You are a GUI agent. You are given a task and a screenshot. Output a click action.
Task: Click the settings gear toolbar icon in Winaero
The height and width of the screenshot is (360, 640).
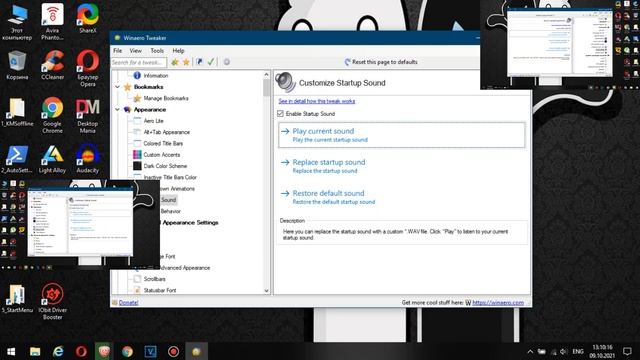point(227,62)
